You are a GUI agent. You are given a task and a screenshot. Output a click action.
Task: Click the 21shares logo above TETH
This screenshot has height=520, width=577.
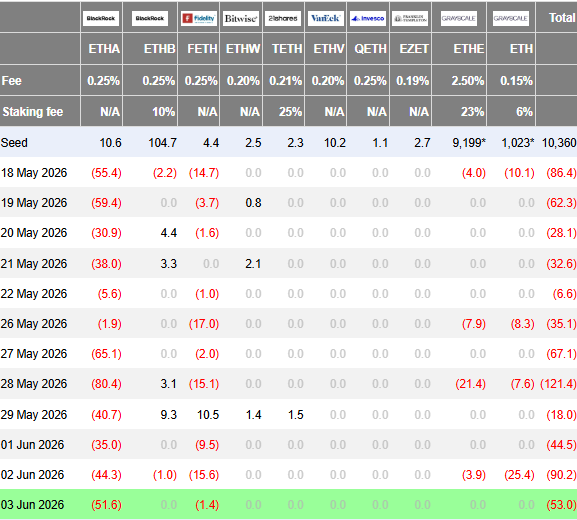283,18
